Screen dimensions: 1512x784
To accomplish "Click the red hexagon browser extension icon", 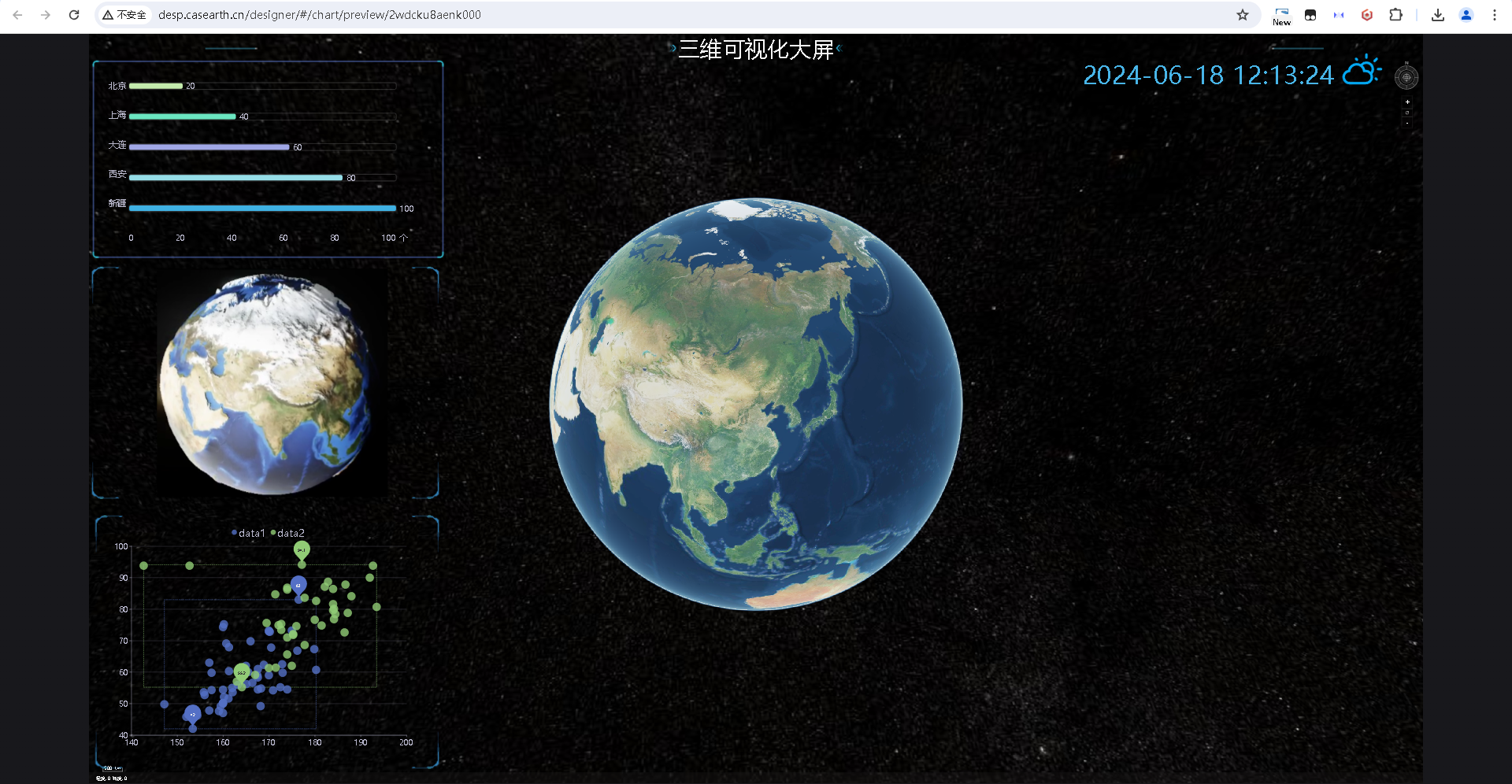I will (x=1367, y=15).
